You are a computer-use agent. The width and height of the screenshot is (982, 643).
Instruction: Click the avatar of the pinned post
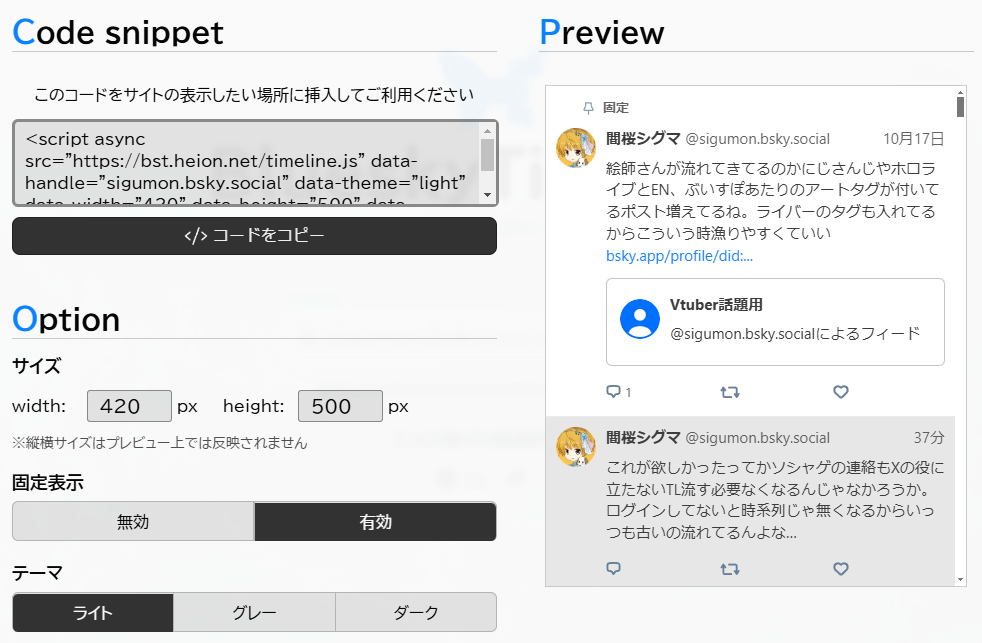coord(576,148)
